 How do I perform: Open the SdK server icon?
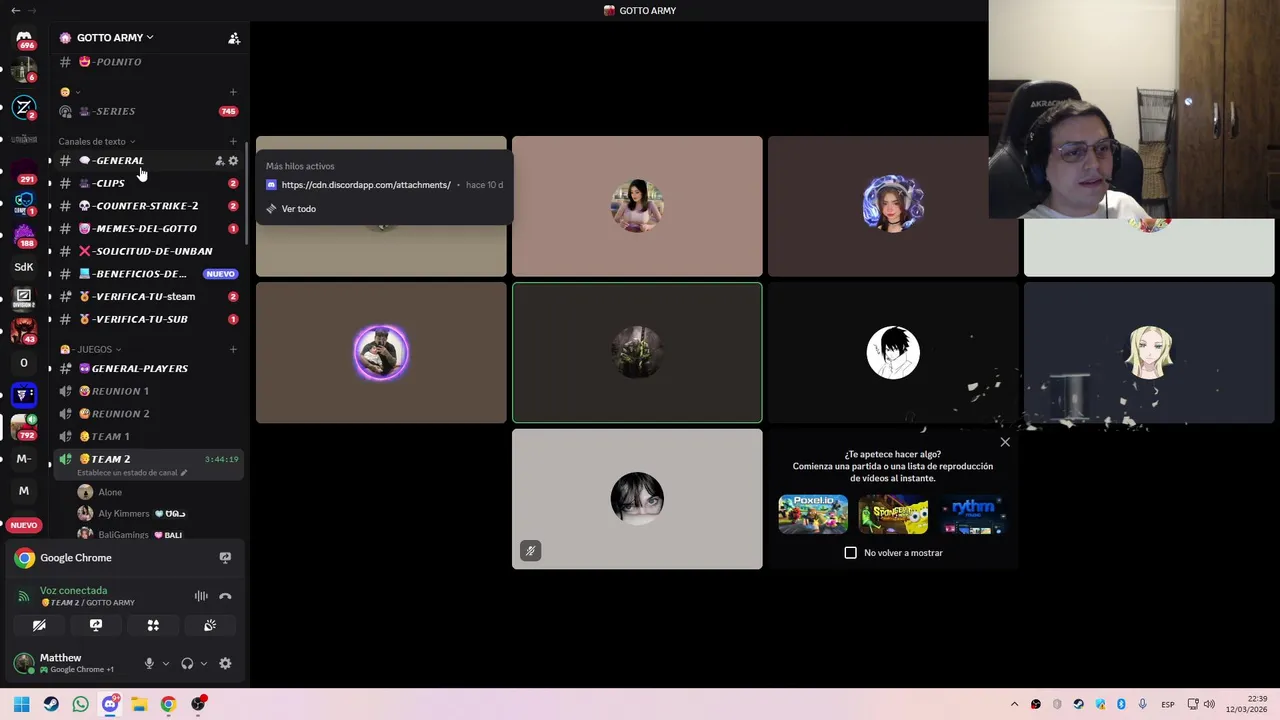[x=24, y=267]
